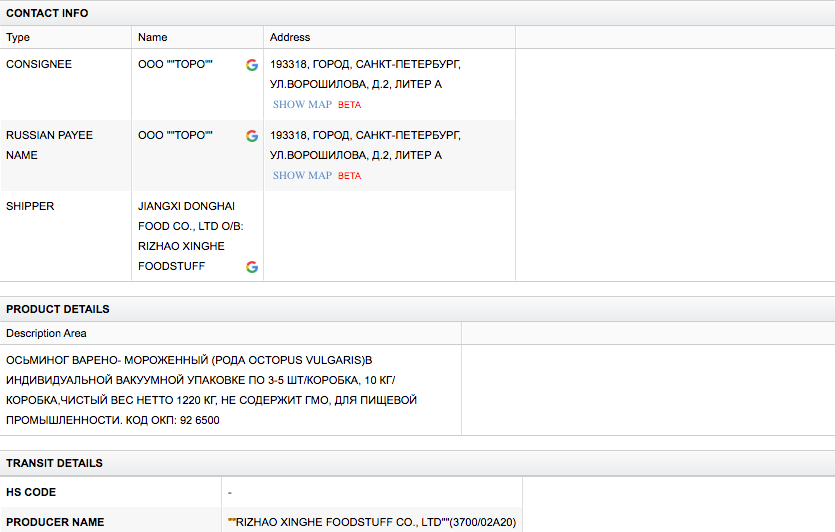The image size is (835, 532).
Task: Select the Name column header
Action: (x=152, y=37)
